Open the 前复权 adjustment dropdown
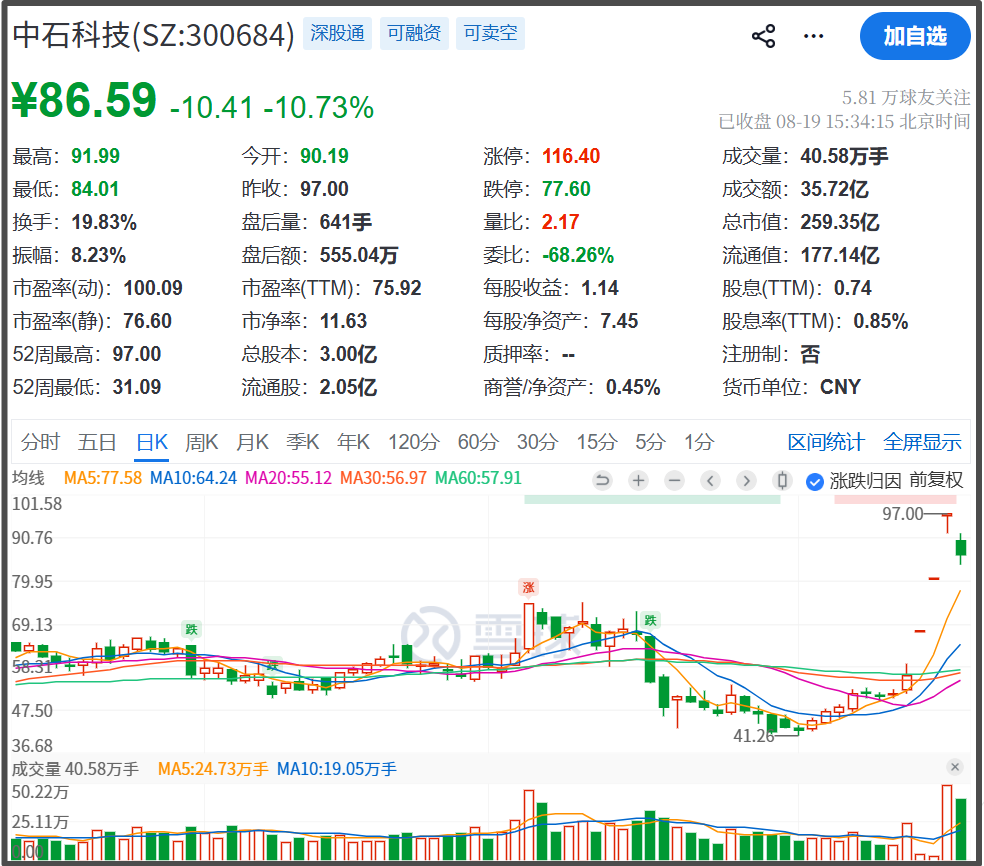984x866 pixels. pyautogui.click(x=936, y=481)
